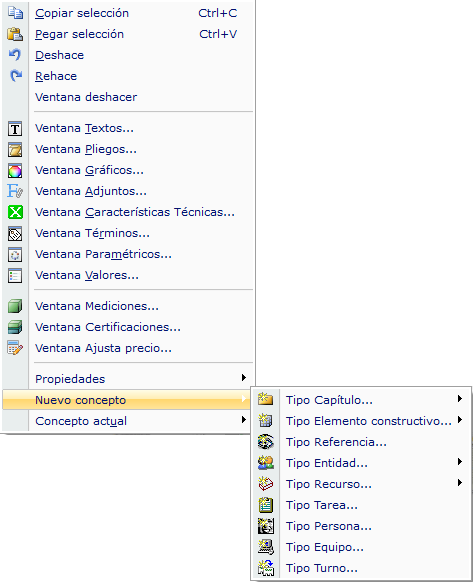Select the Nuevo concepto menu item
The height and width of the screenshot is (582, 473).
tap(127, 400)
